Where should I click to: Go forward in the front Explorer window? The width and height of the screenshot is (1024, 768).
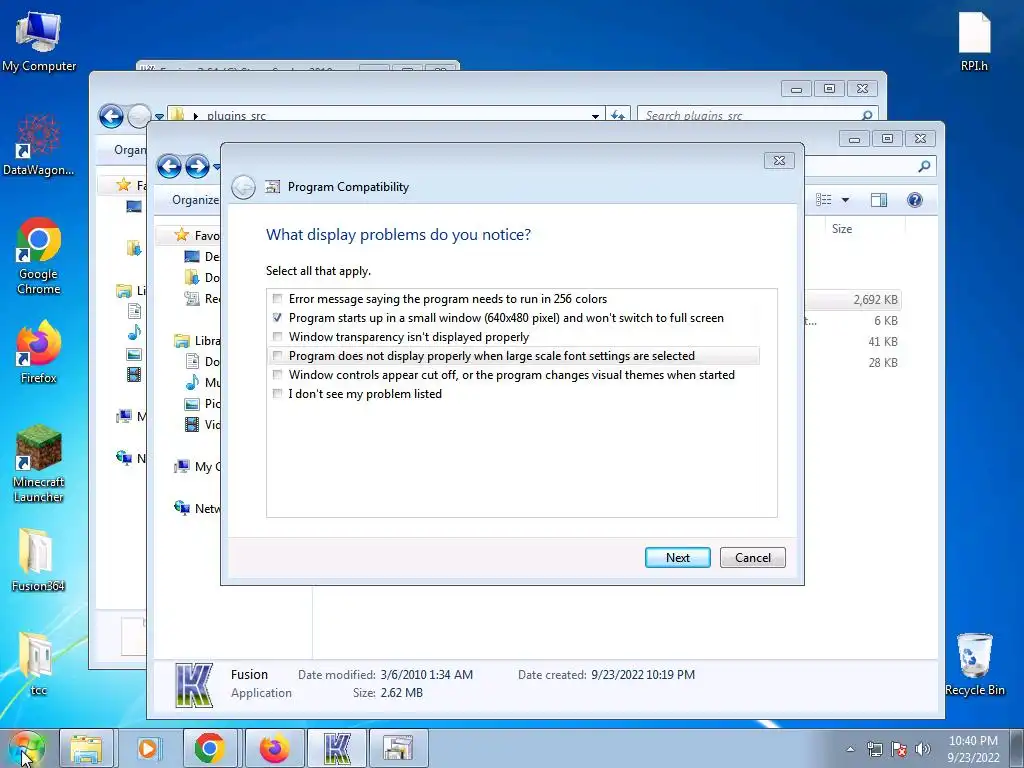(197, 167)
